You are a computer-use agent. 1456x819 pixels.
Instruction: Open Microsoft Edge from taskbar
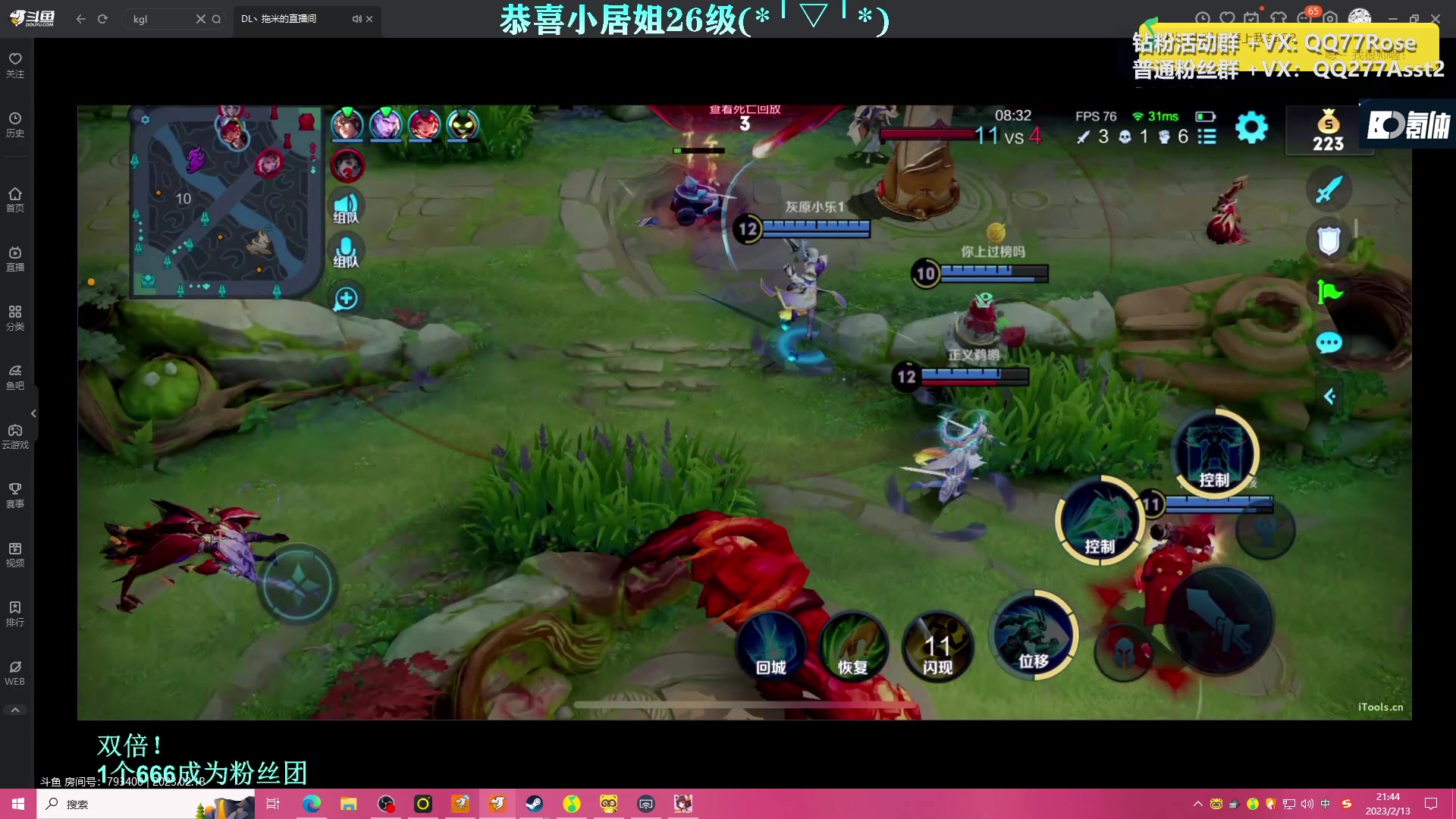pos(311,804)
